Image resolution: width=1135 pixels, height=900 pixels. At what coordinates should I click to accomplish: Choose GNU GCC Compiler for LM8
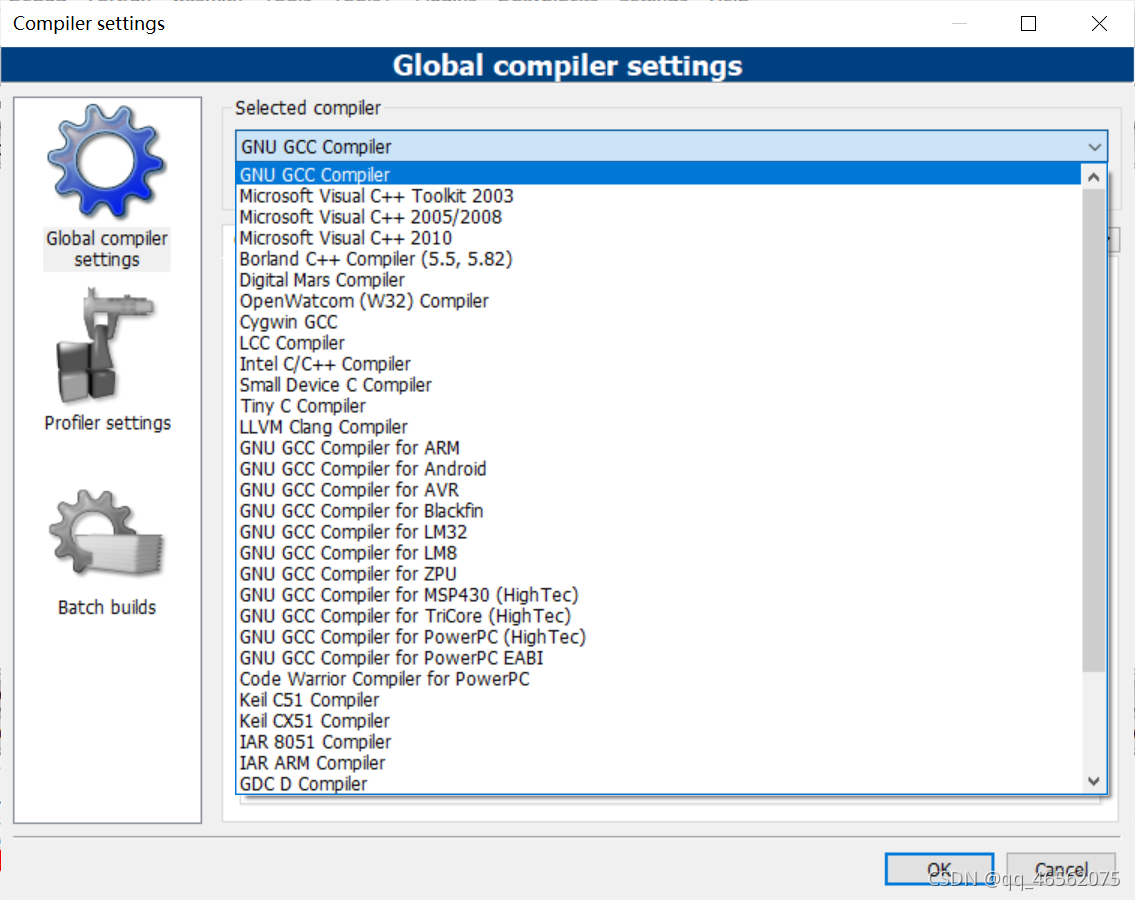pos(658,553)
